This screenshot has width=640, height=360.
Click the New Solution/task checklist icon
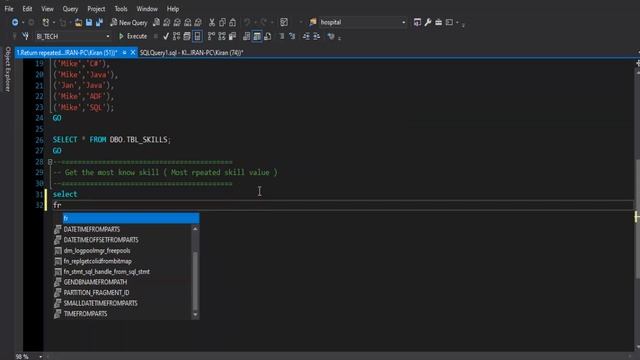click(x=284, y=22)
